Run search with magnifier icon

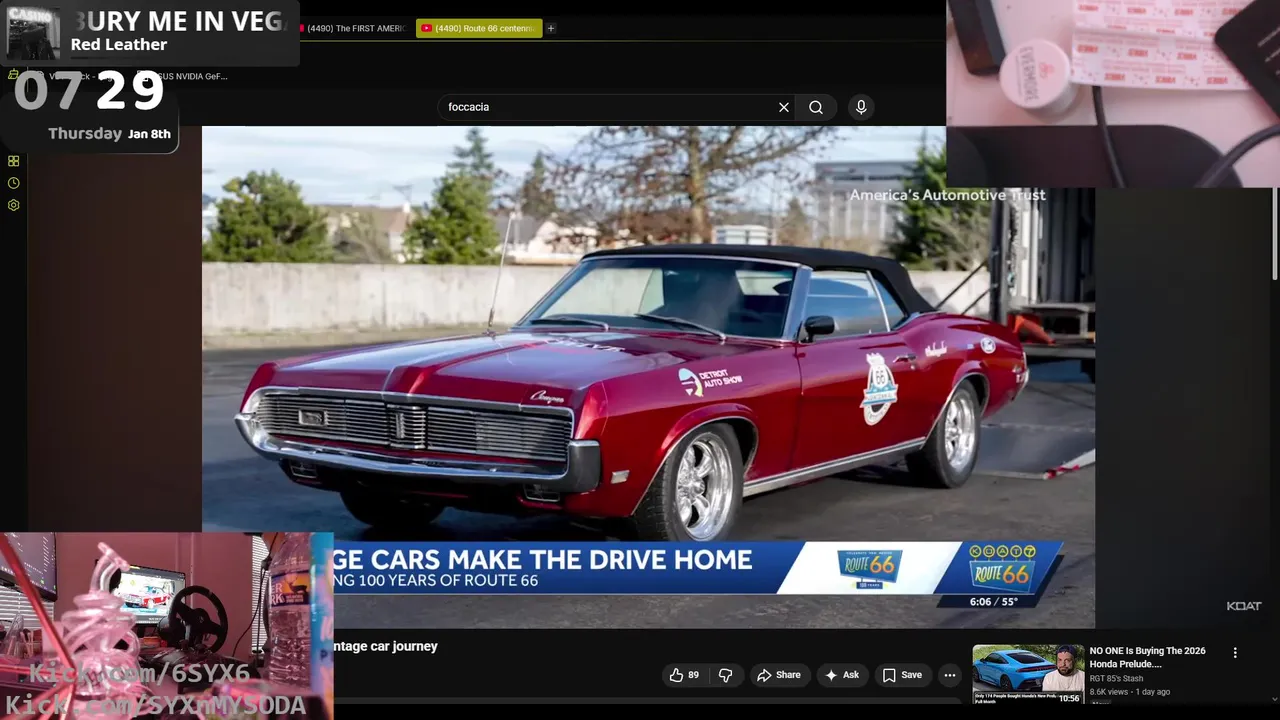pos(816,107)
